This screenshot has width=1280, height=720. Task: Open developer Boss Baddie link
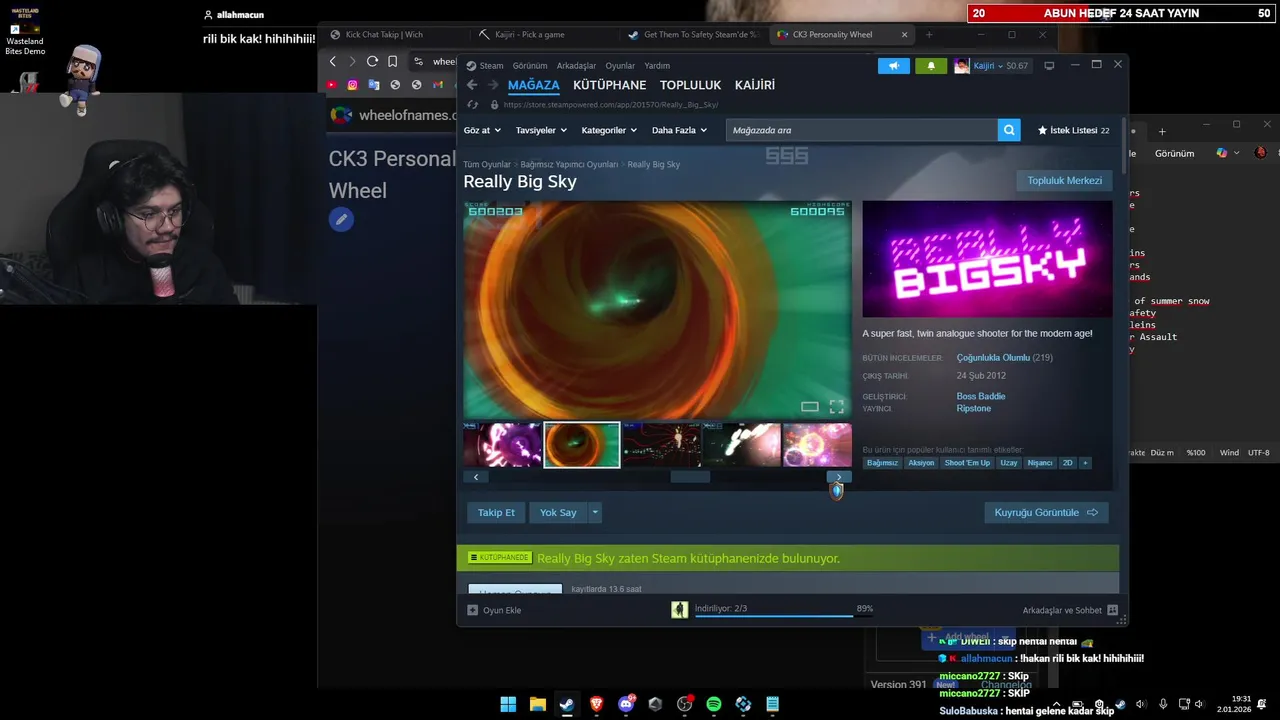tap(981, 396)
